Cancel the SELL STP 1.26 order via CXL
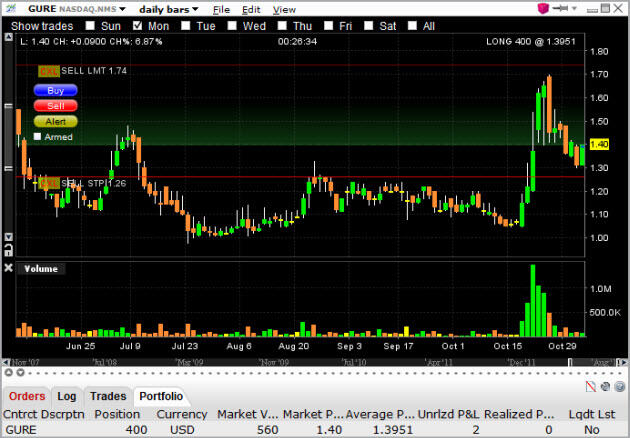The image size is (630, 438). click(46, 183)
